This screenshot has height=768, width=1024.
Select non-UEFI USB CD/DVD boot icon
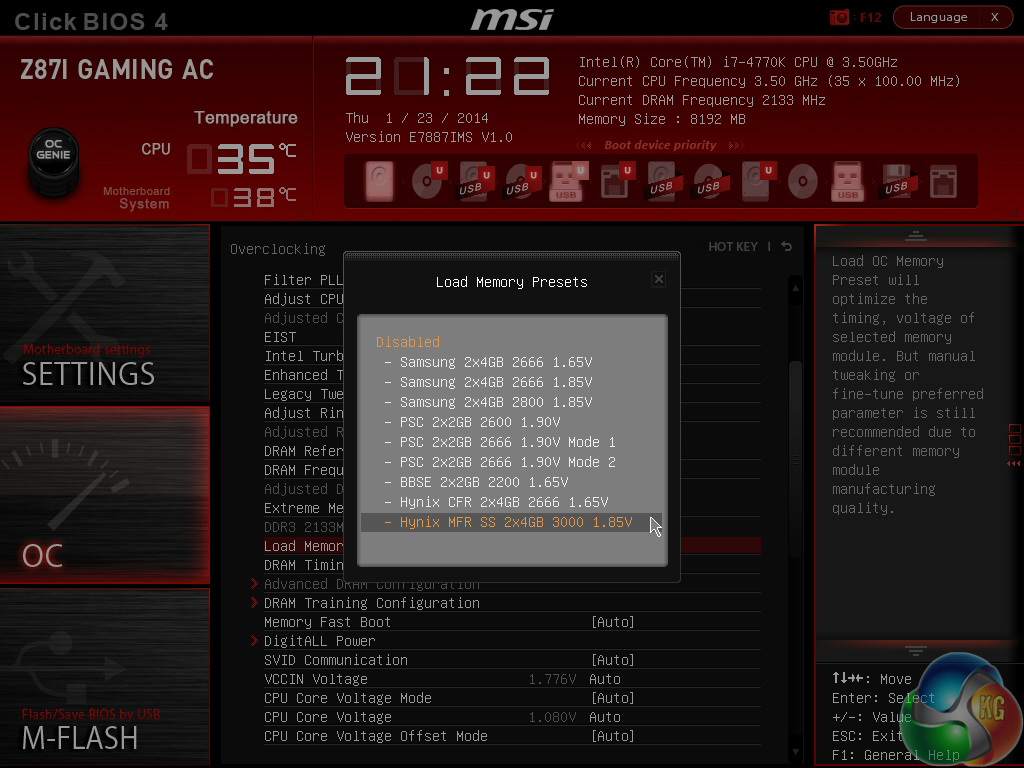tap(709, 181)
